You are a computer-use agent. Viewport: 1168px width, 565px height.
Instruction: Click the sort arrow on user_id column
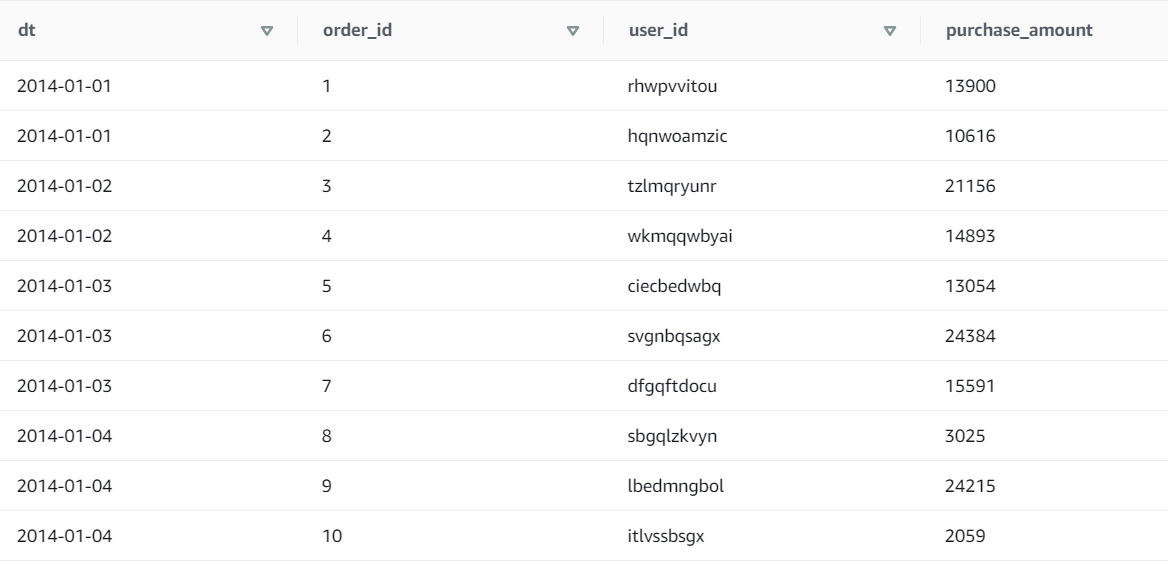[889, 31]
